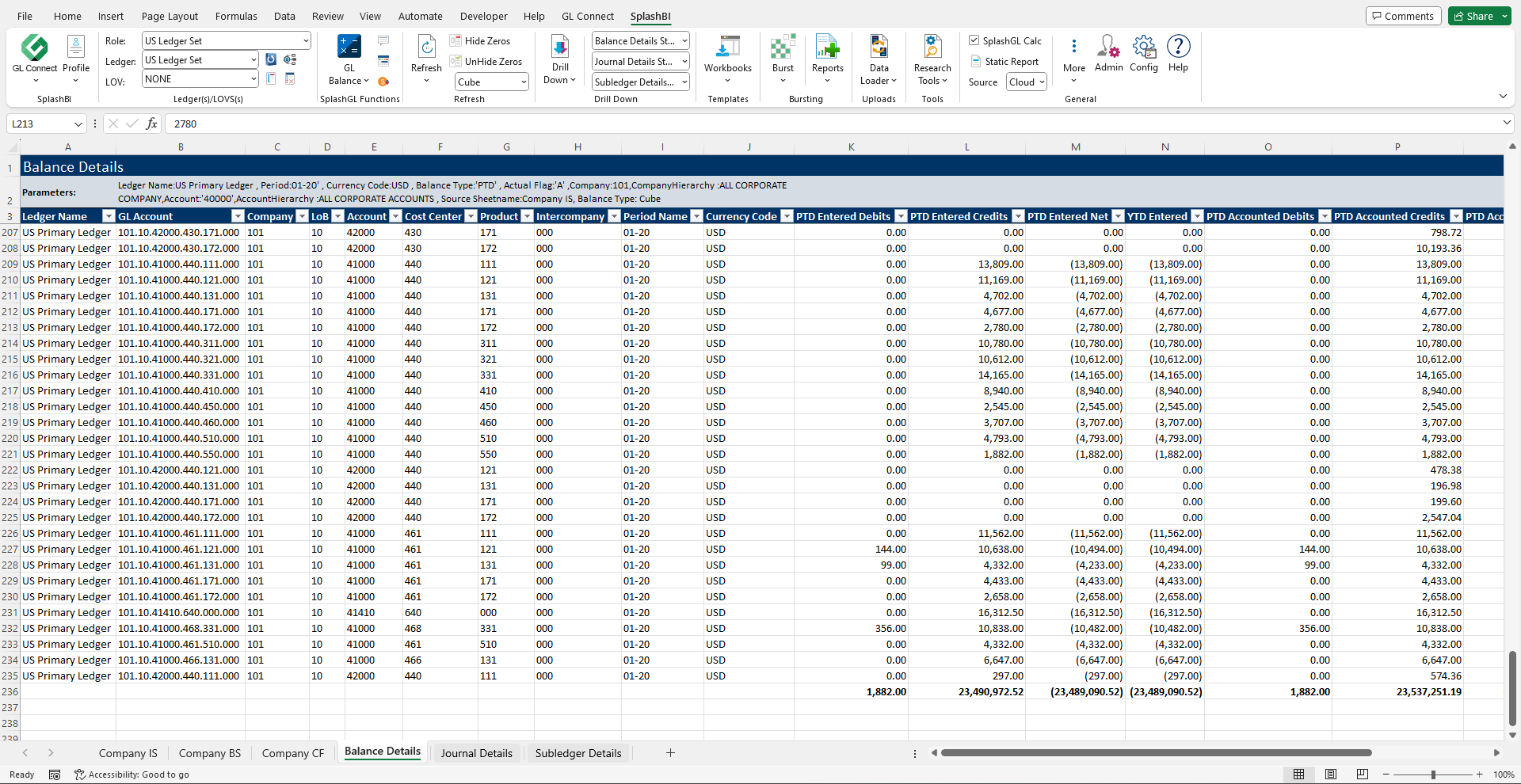Open the Data Loader icon
The image size is (1521, 784).
pos(879,49)
